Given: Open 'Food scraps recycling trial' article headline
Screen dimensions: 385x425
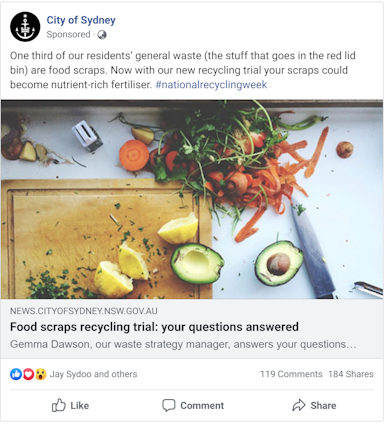Looking at the screenshot, I should coord(154,327).
